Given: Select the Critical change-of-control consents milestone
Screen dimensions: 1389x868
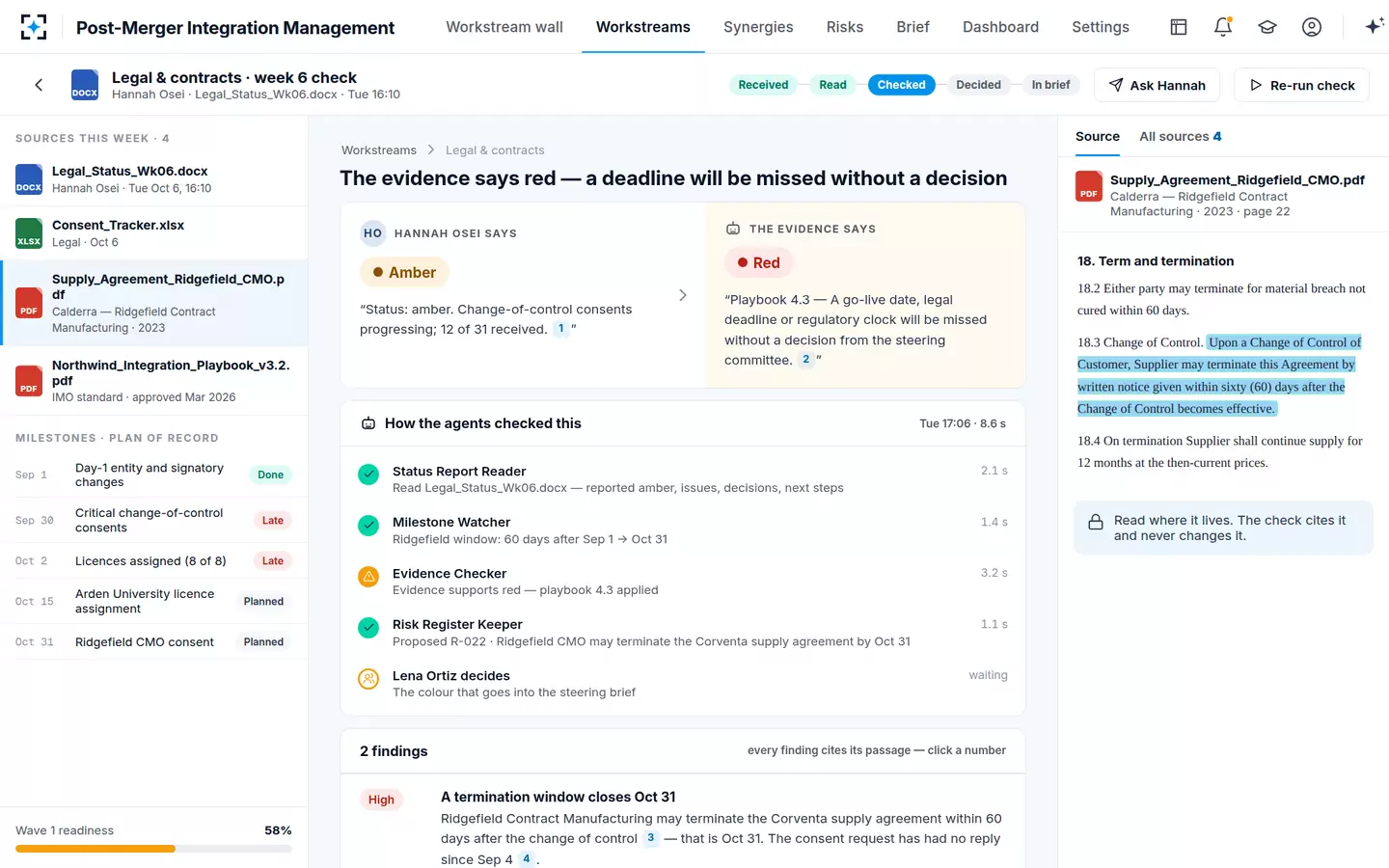Looking at the screenshot, I should coord(154,521).
